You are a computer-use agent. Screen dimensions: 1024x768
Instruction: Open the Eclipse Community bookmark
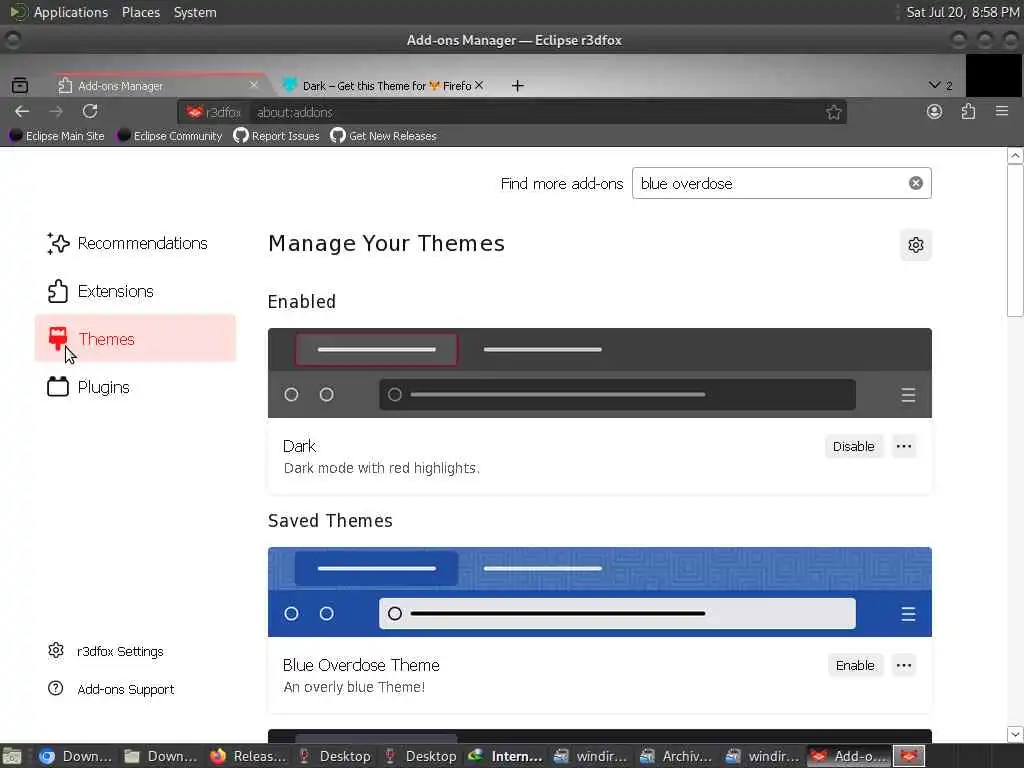(170, 136)
